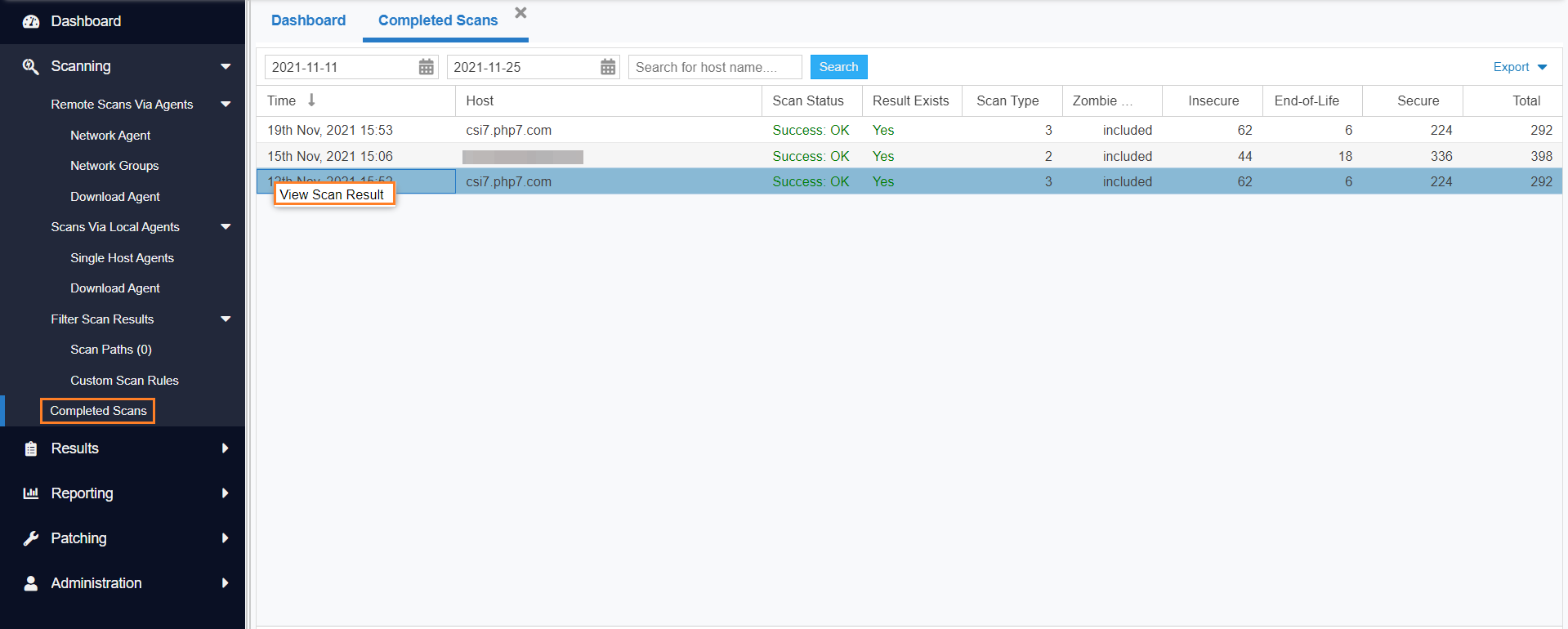Select View Scan Result context menu option
Screen dimensions: 1568x629
[x=333, y=194]
